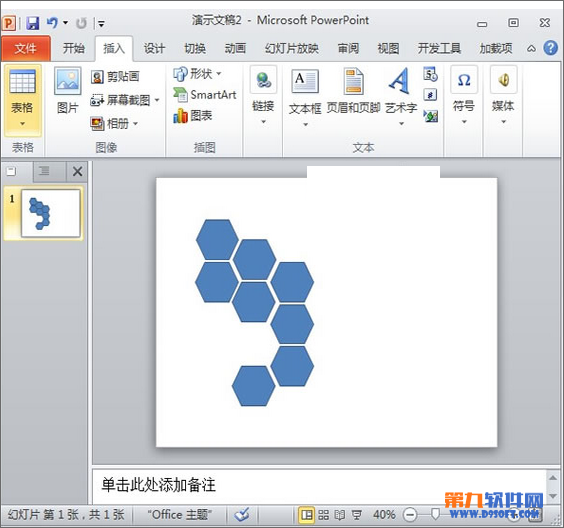Switch to the 动画 Animations tab
The width and height of the screenshot is (564, 528).
[x=235, y=48]
